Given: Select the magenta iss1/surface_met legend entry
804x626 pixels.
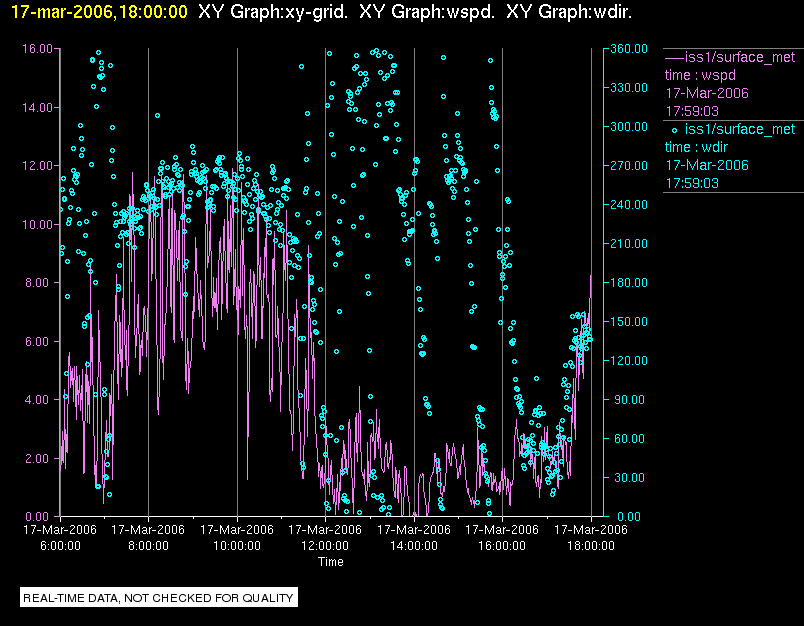Looking at the screenshot, I should (740, 57).
